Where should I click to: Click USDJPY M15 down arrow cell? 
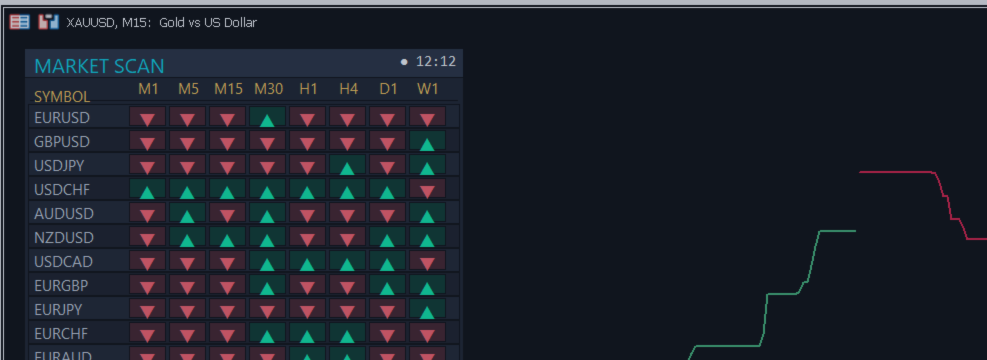click(227, 165)
